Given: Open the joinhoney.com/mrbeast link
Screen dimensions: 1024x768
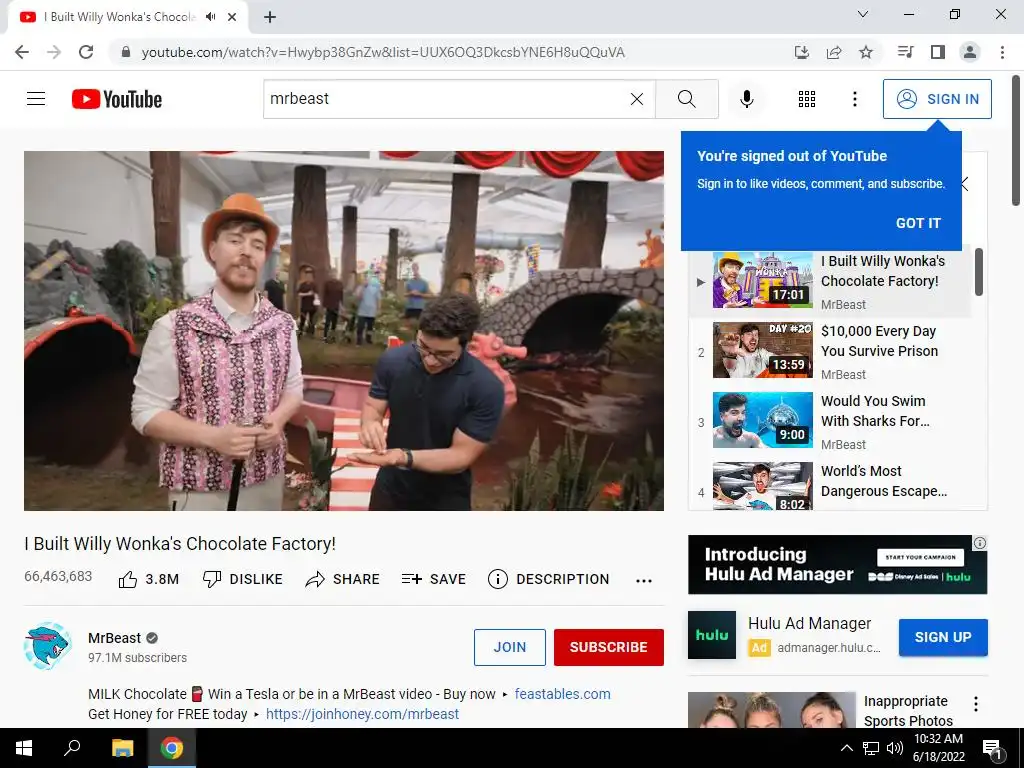Looking at the screenshot, I should pos(362,714).
